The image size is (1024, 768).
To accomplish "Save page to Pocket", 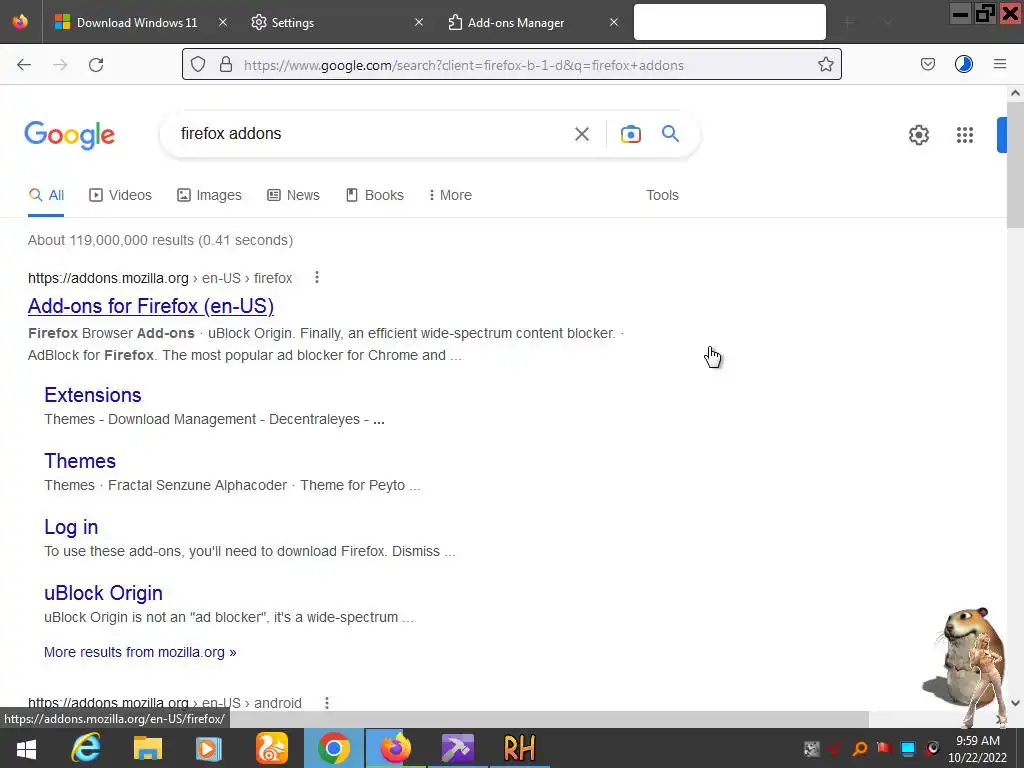I will point(927,64).
